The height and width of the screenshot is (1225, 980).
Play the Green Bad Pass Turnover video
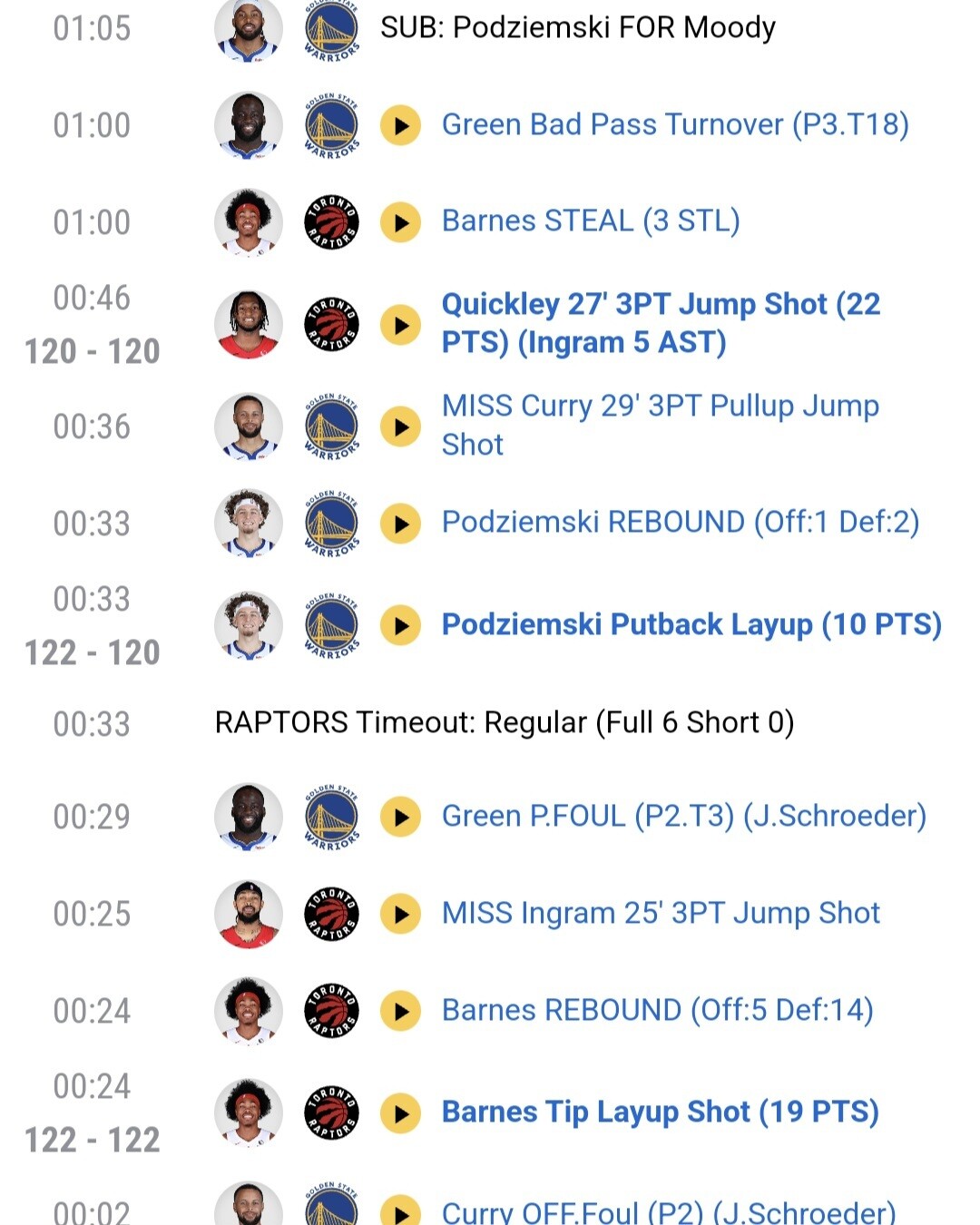[x=400, y=125]
